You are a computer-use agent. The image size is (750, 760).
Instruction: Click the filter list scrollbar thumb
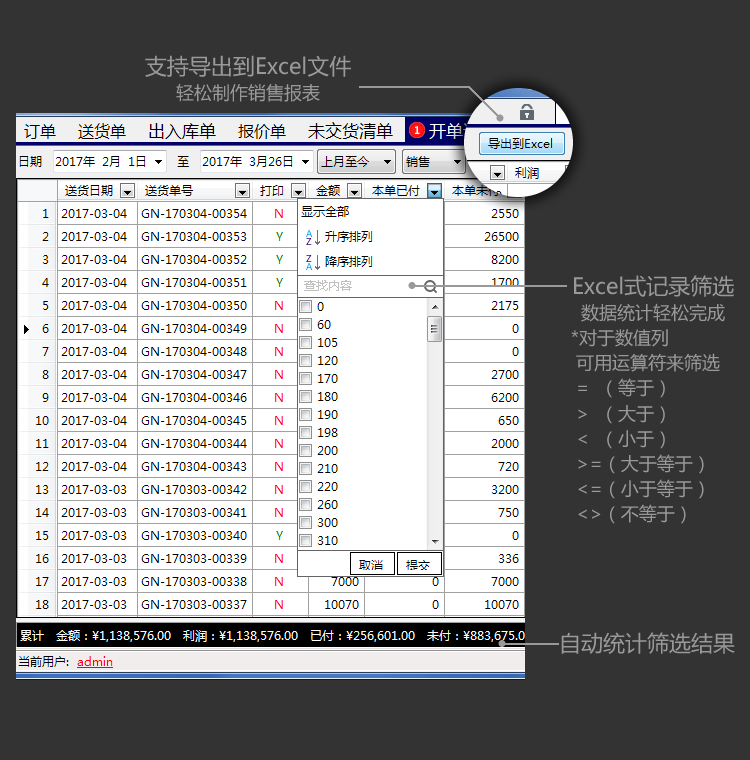click(x=434, y=329)
